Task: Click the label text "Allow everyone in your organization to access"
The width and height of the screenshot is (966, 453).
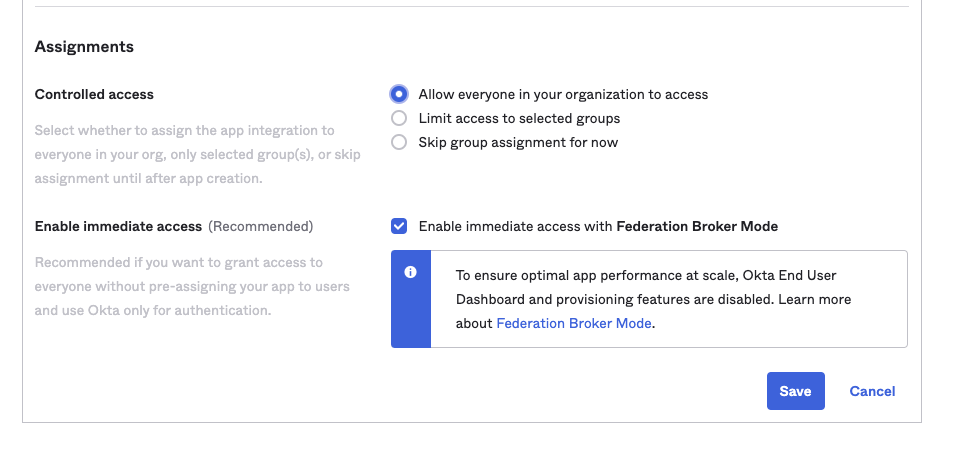Action: pyautogui.click(x=563, y=94)
